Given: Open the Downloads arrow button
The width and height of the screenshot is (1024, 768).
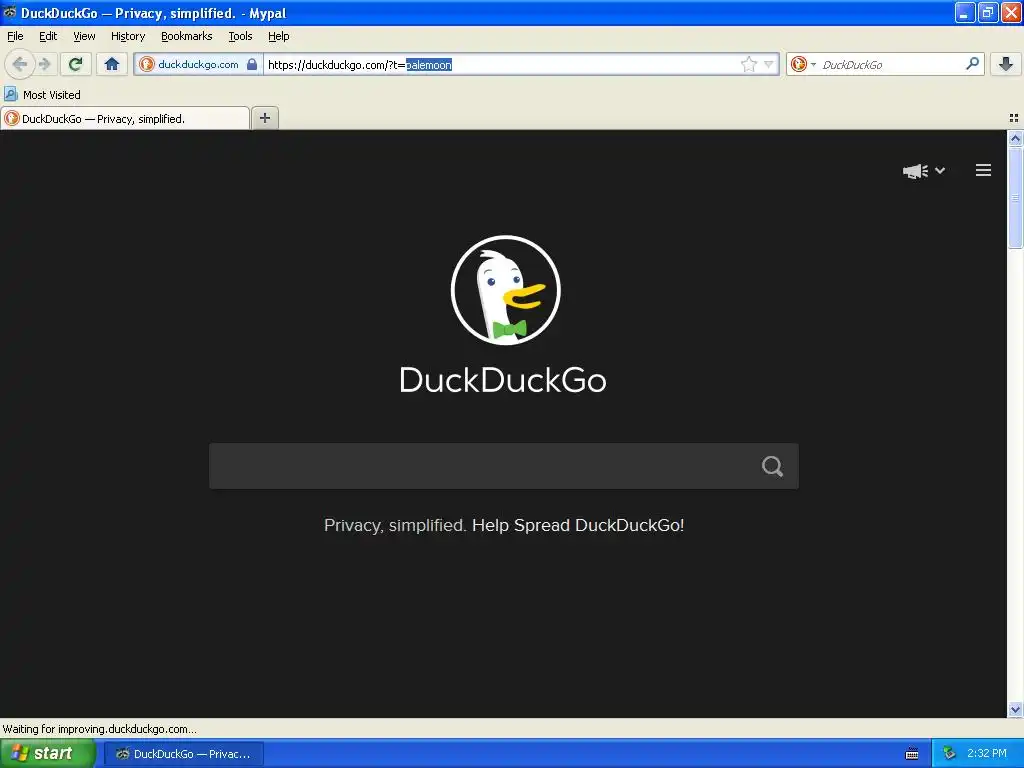Looking at the screenshot, I should click(1006, 64).
